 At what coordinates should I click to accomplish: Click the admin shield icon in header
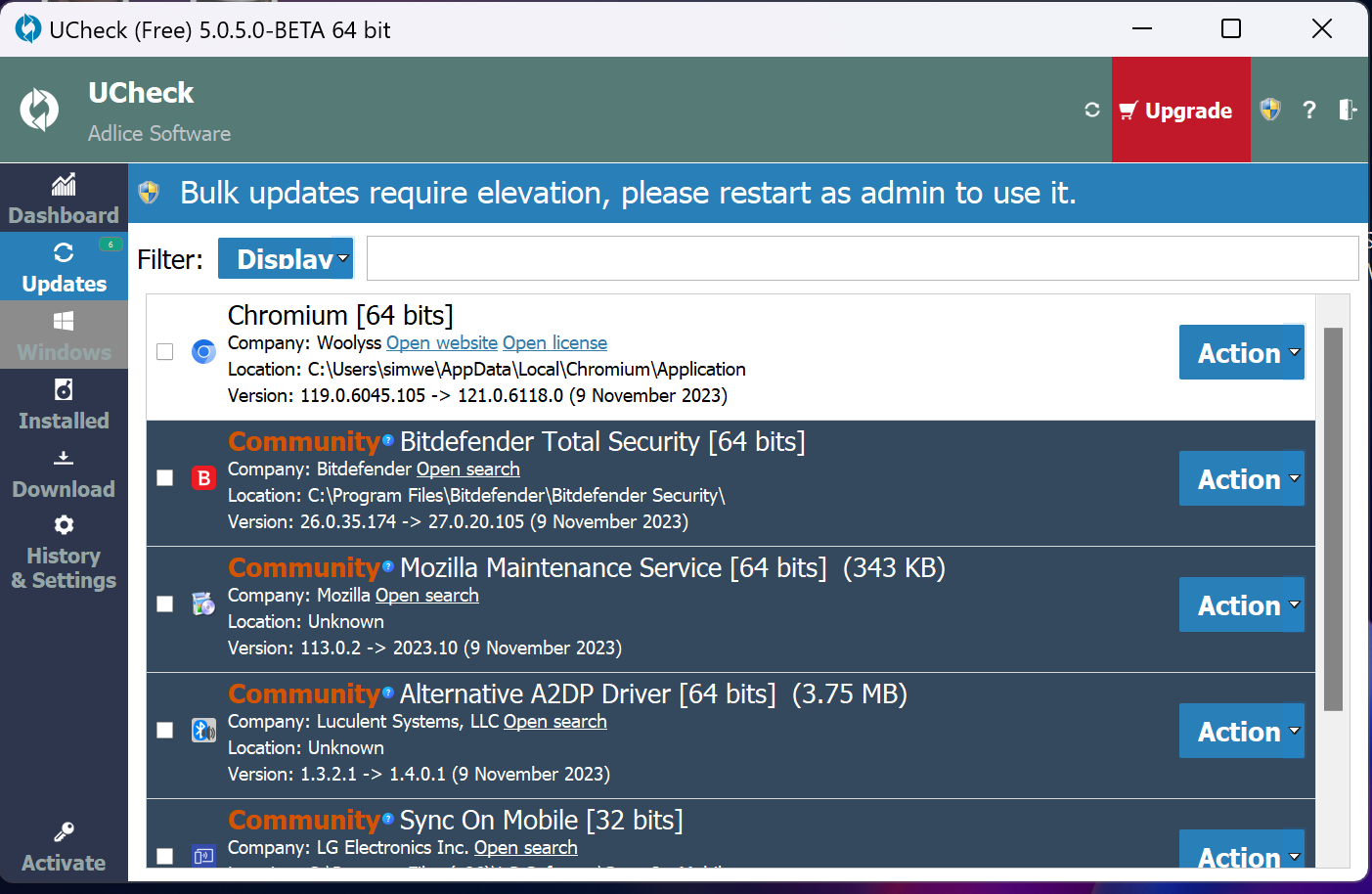click(1270, 110)
